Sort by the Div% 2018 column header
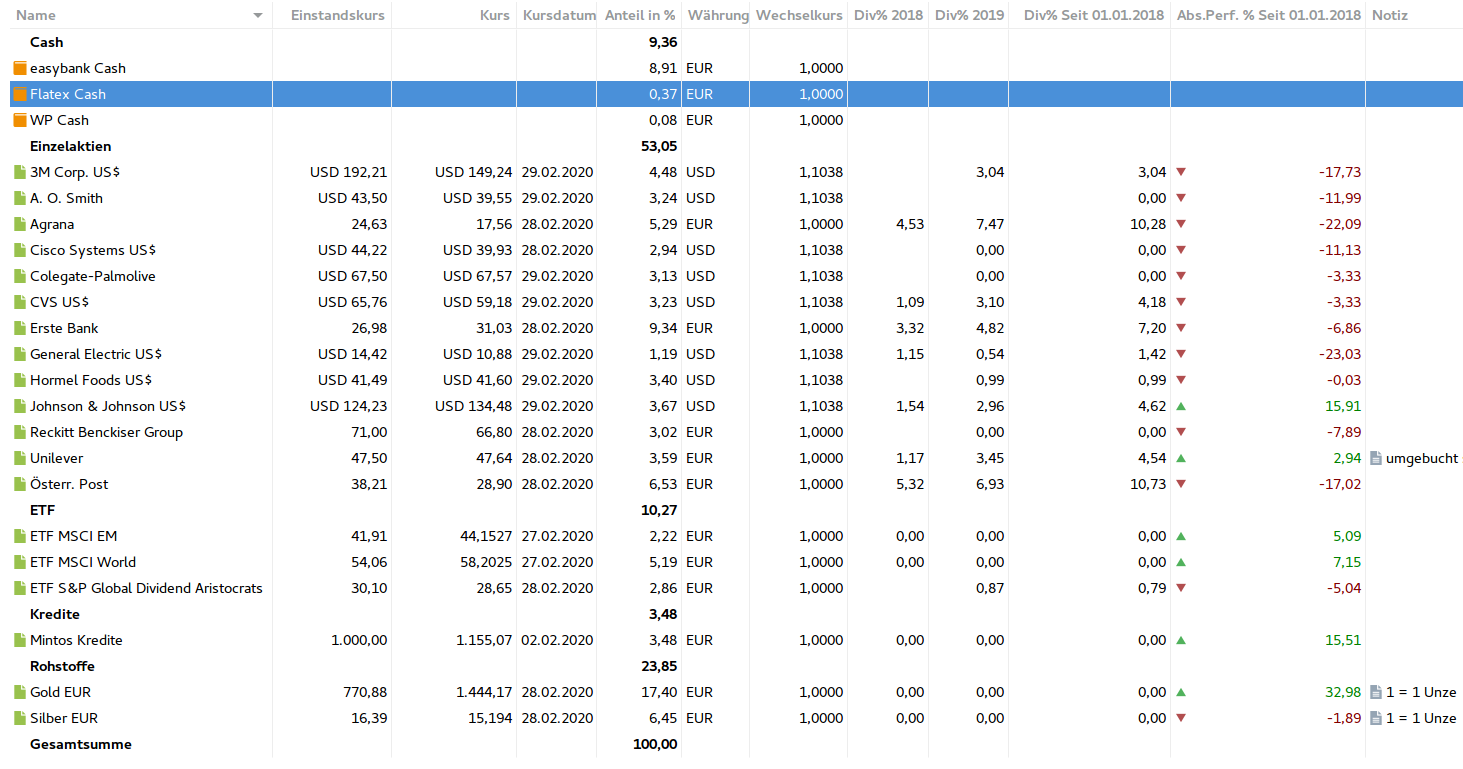Viewport: 1463px width, 769px height. tap(889, 15)
